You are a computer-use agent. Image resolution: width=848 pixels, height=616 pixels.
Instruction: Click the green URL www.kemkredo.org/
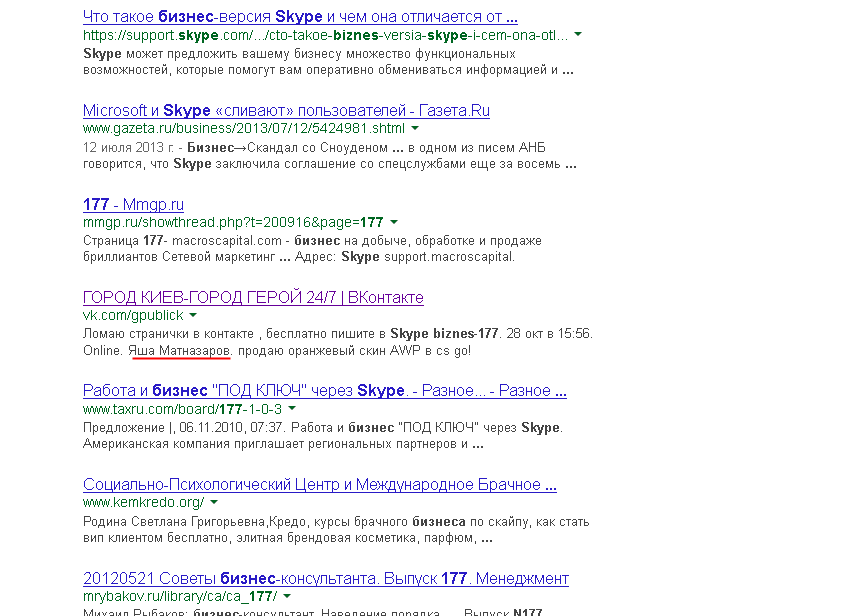[x=143, y=502]
